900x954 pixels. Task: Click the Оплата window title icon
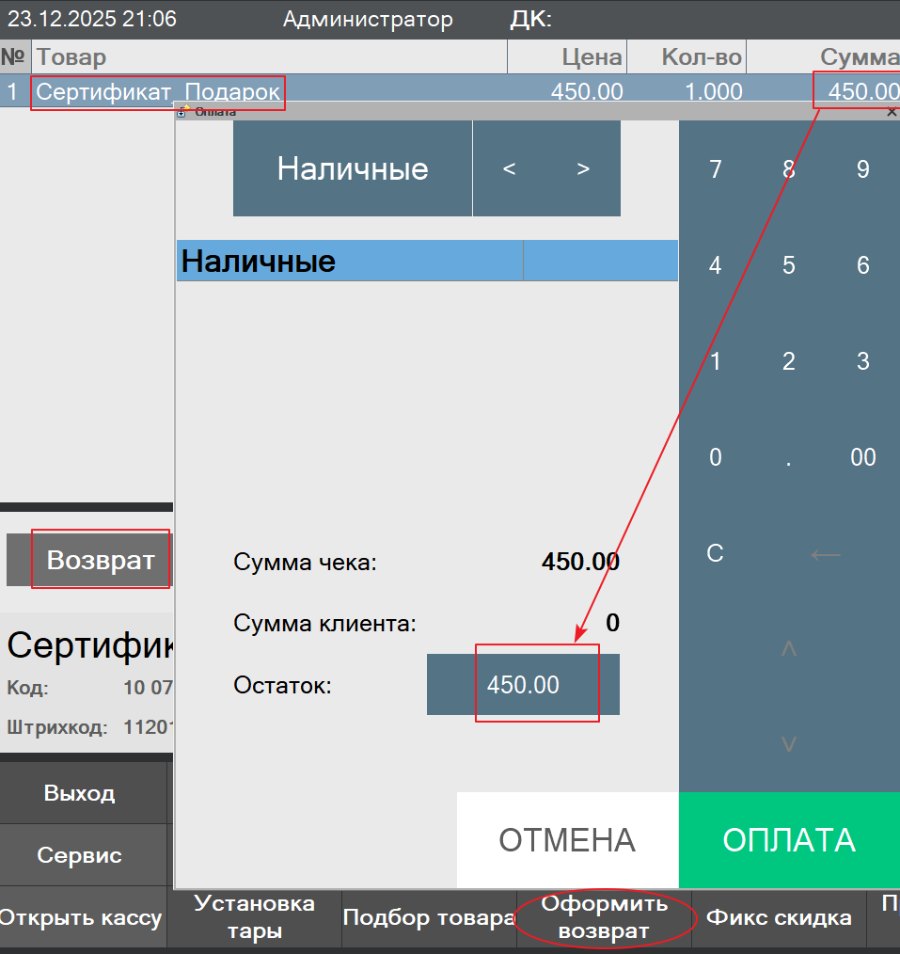pos(183,111)
